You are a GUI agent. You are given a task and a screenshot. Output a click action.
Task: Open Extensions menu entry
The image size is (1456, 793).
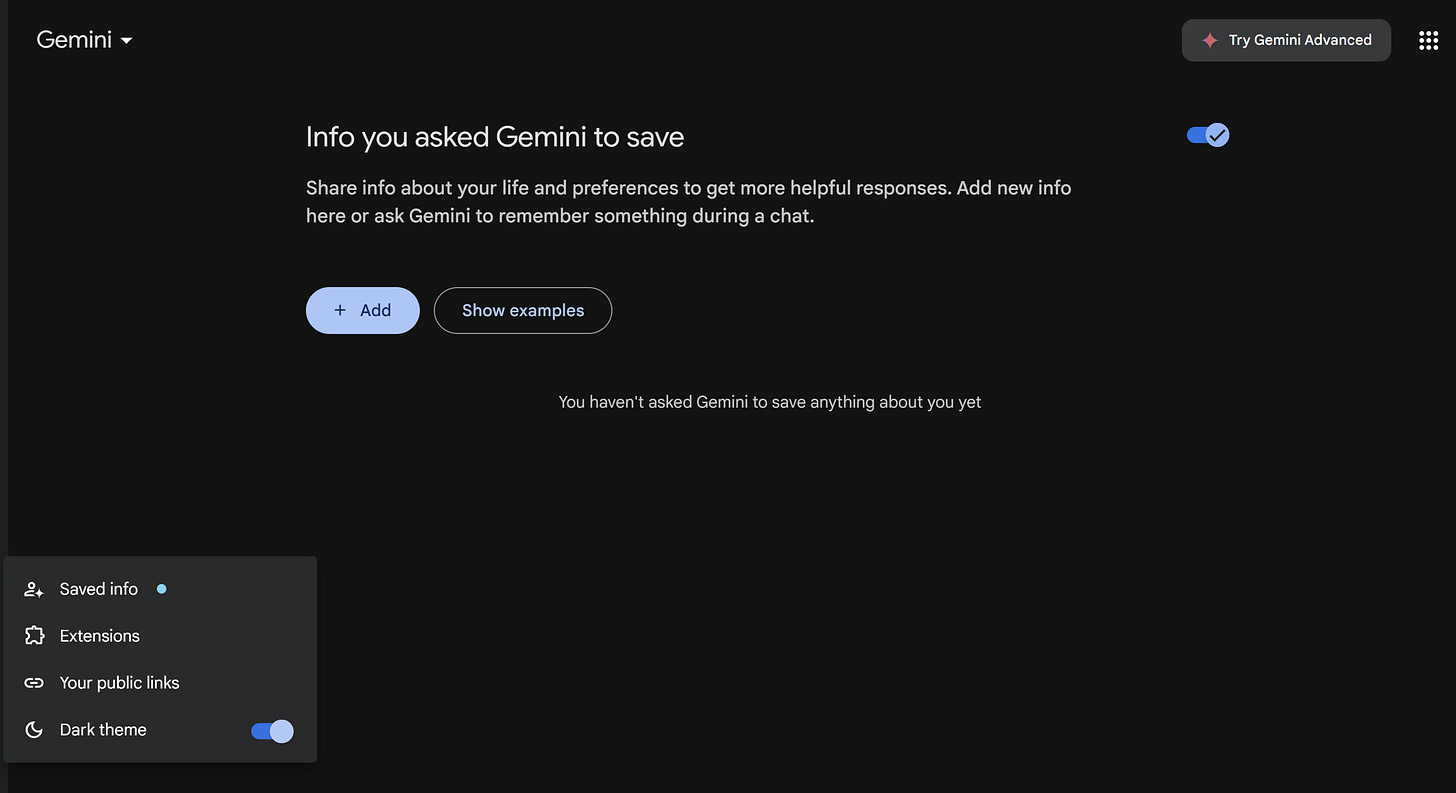click(160, 636)
